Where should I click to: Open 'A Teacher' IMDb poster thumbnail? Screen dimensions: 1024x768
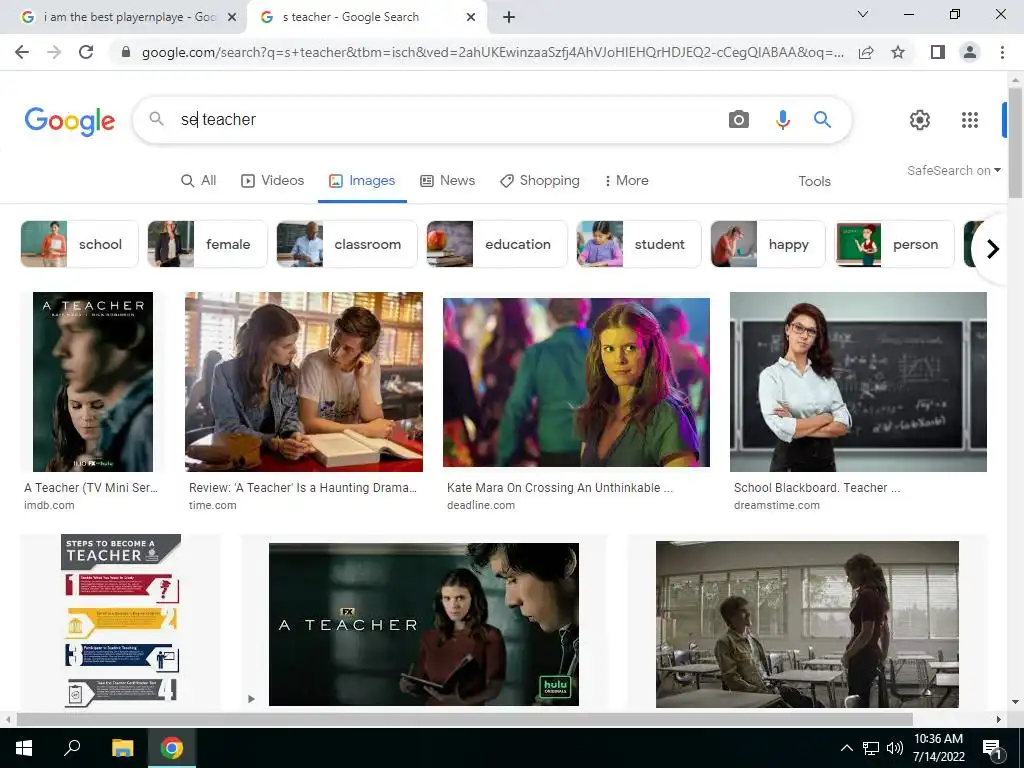click(93, 382)
